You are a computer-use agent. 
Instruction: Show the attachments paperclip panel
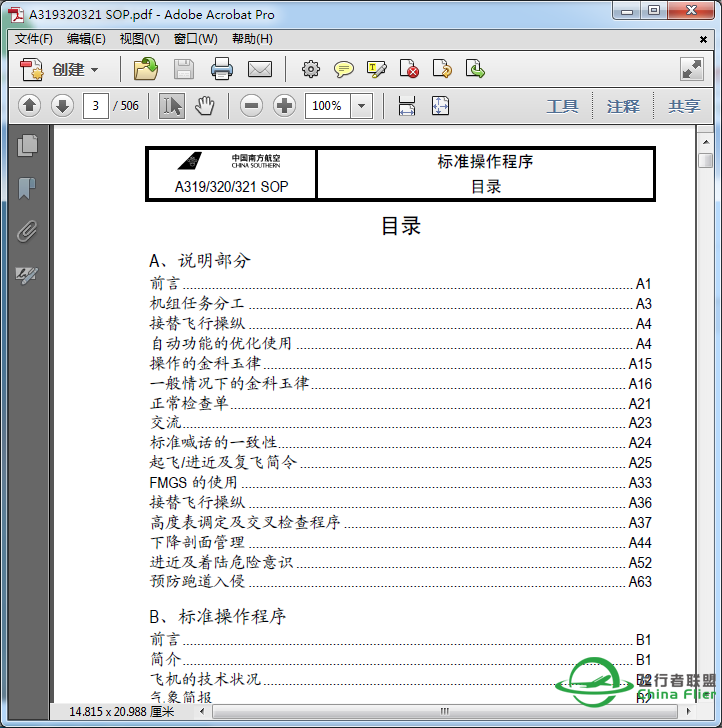pos(27,231)
